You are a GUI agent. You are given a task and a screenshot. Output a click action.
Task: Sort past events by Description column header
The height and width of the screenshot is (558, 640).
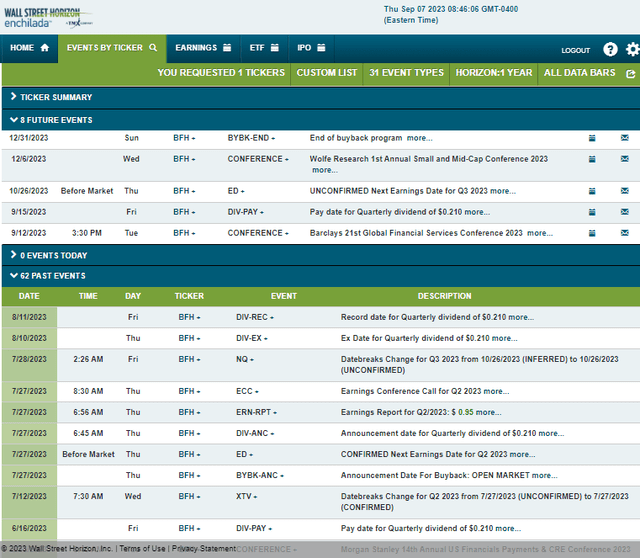[444, 296]
